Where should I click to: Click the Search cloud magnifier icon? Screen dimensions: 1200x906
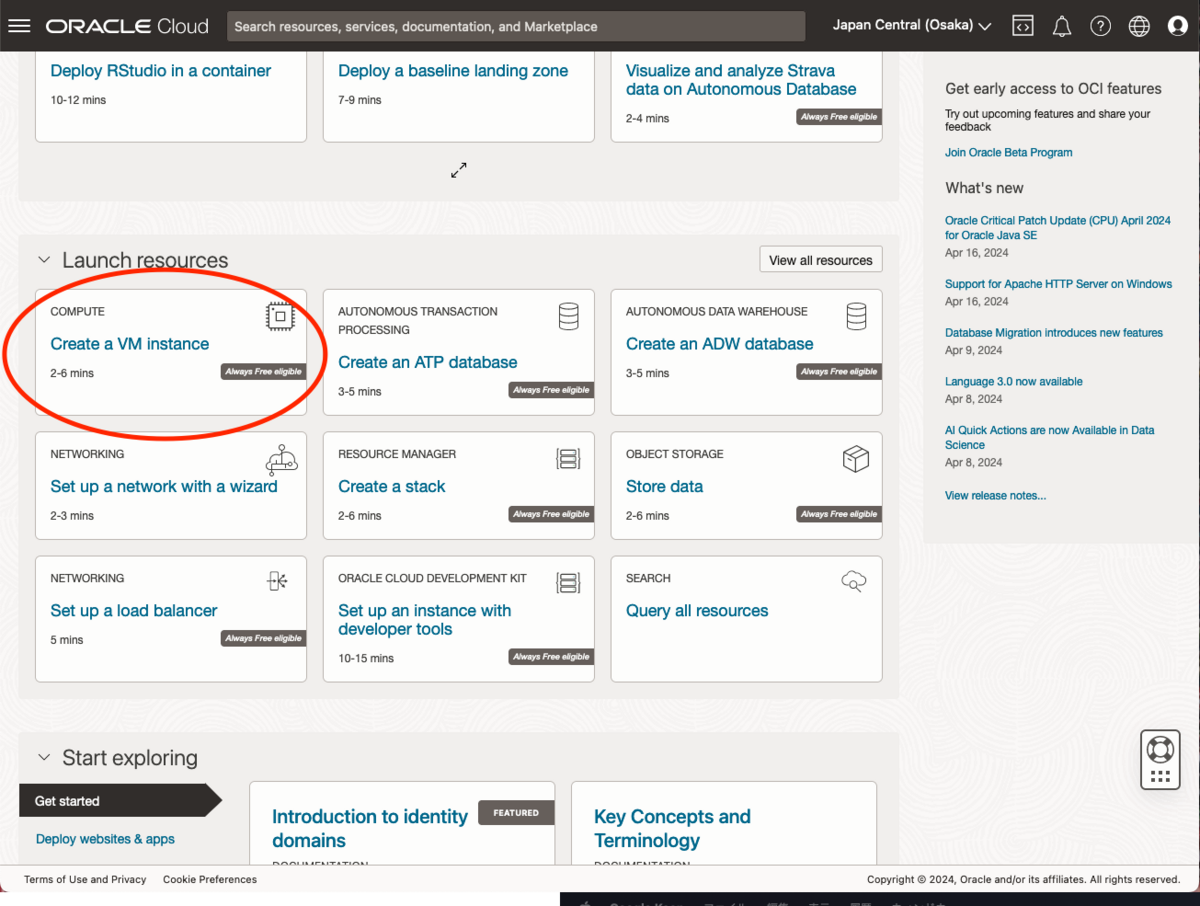[854, 581]
